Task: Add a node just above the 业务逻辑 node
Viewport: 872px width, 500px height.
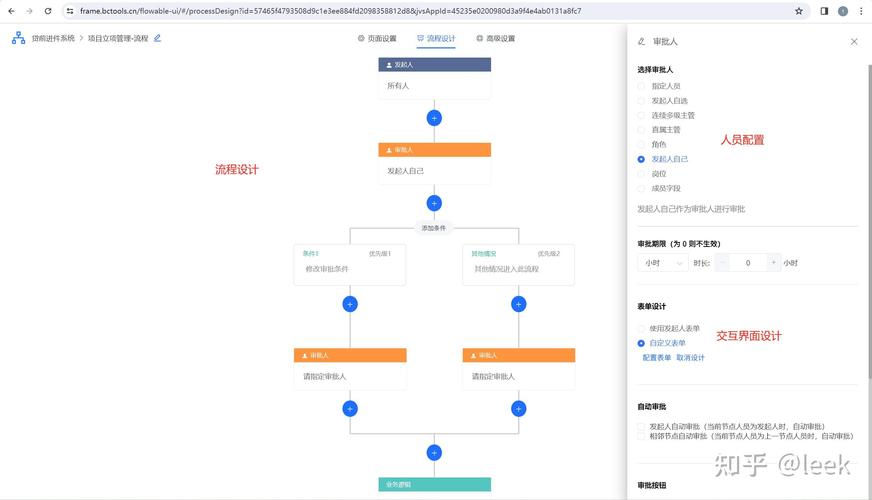Action: click(x=434, y=453)
